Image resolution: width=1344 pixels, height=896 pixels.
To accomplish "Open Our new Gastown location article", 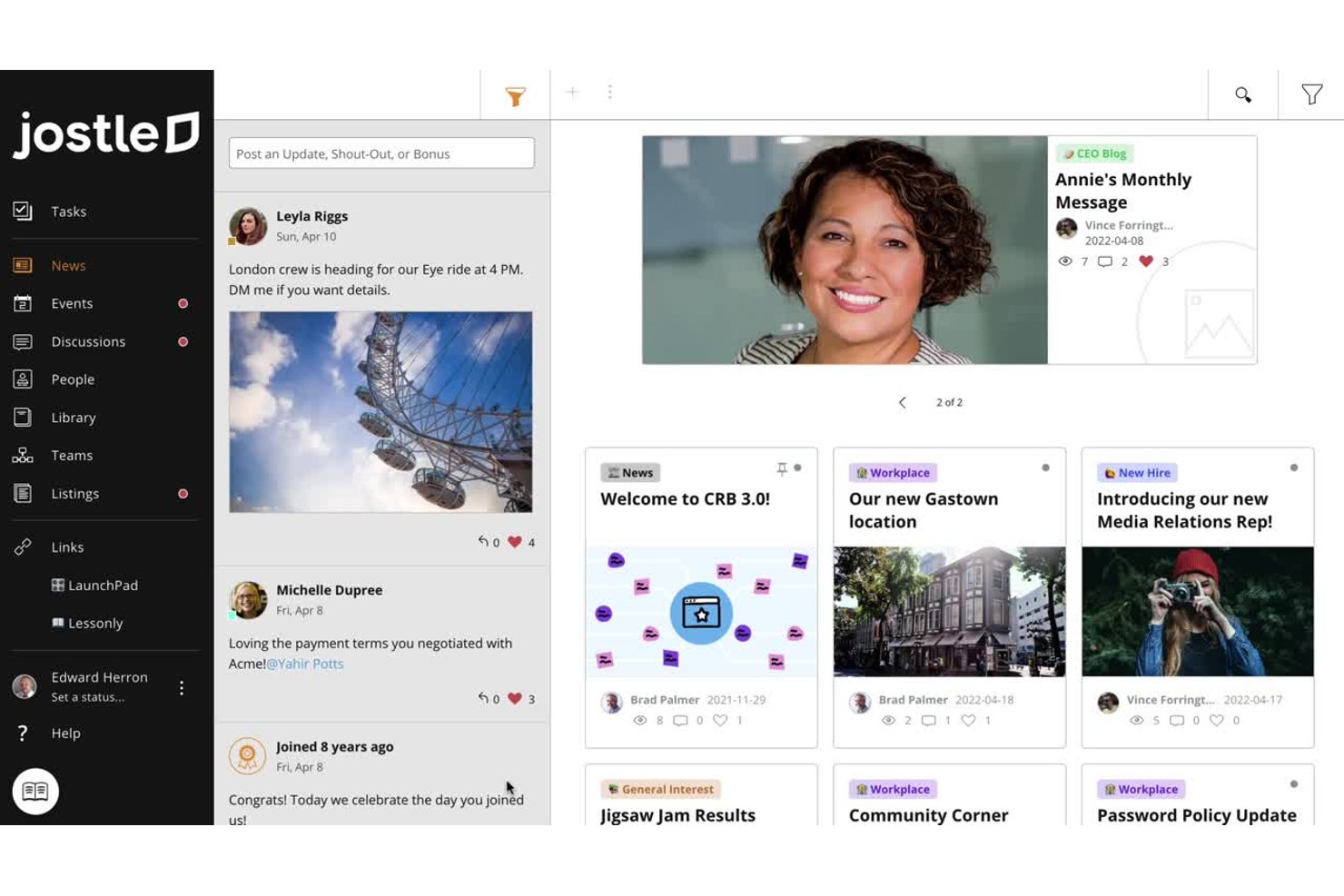I will pyautogui.click(x=924, y=510).
